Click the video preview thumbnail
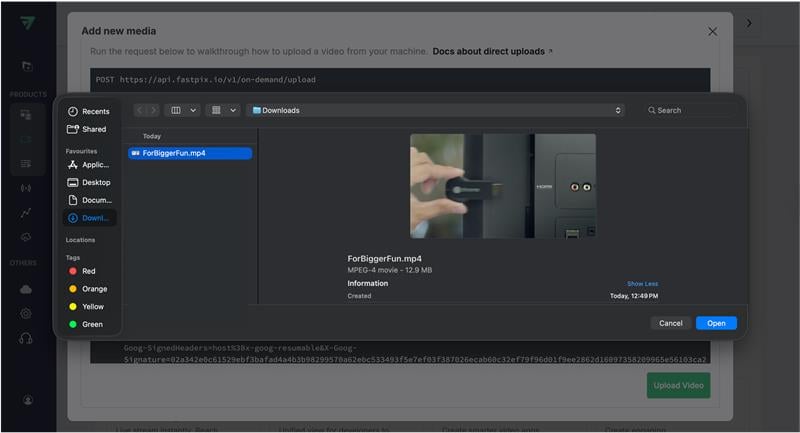Viewport: 800px width, 433px height. (x=503, y=186)
